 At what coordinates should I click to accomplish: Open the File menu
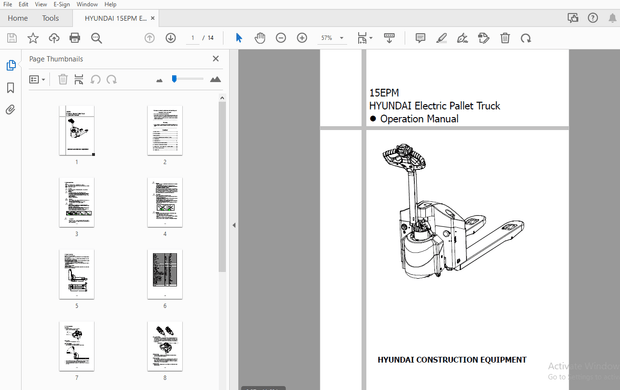point(8,4)
